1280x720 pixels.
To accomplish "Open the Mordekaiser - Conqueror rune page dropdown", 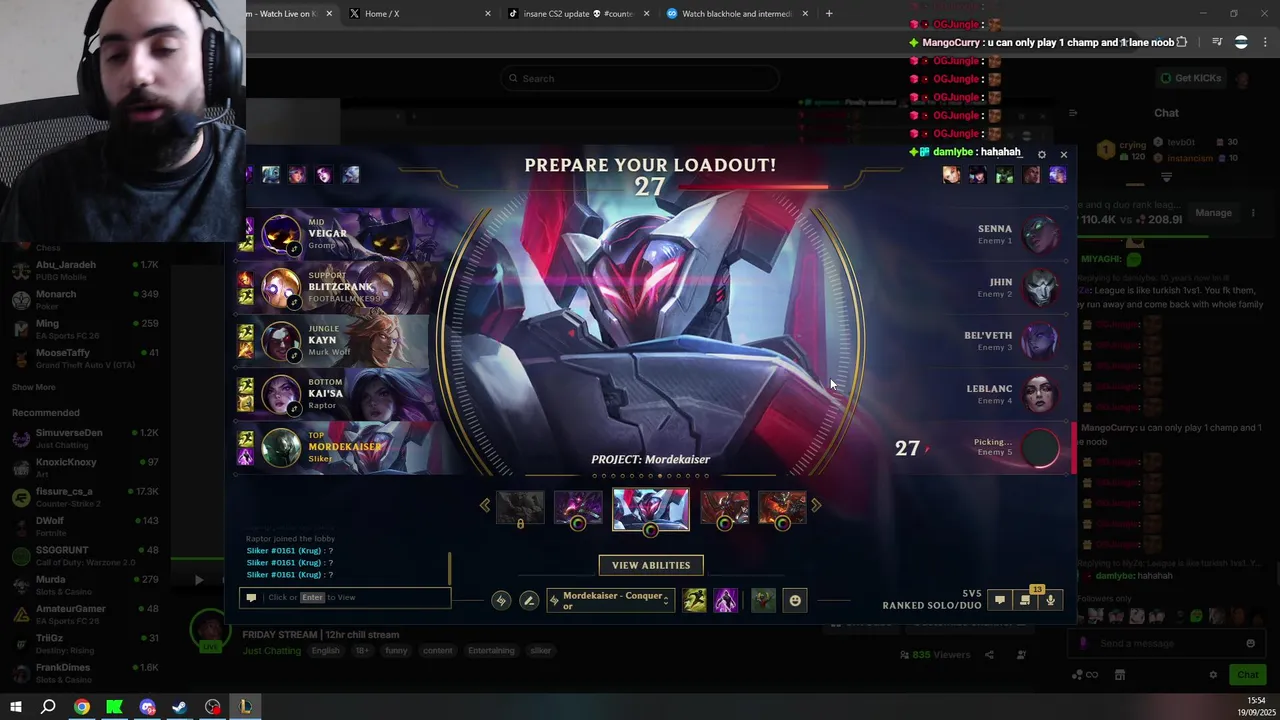I will [610, 600].
